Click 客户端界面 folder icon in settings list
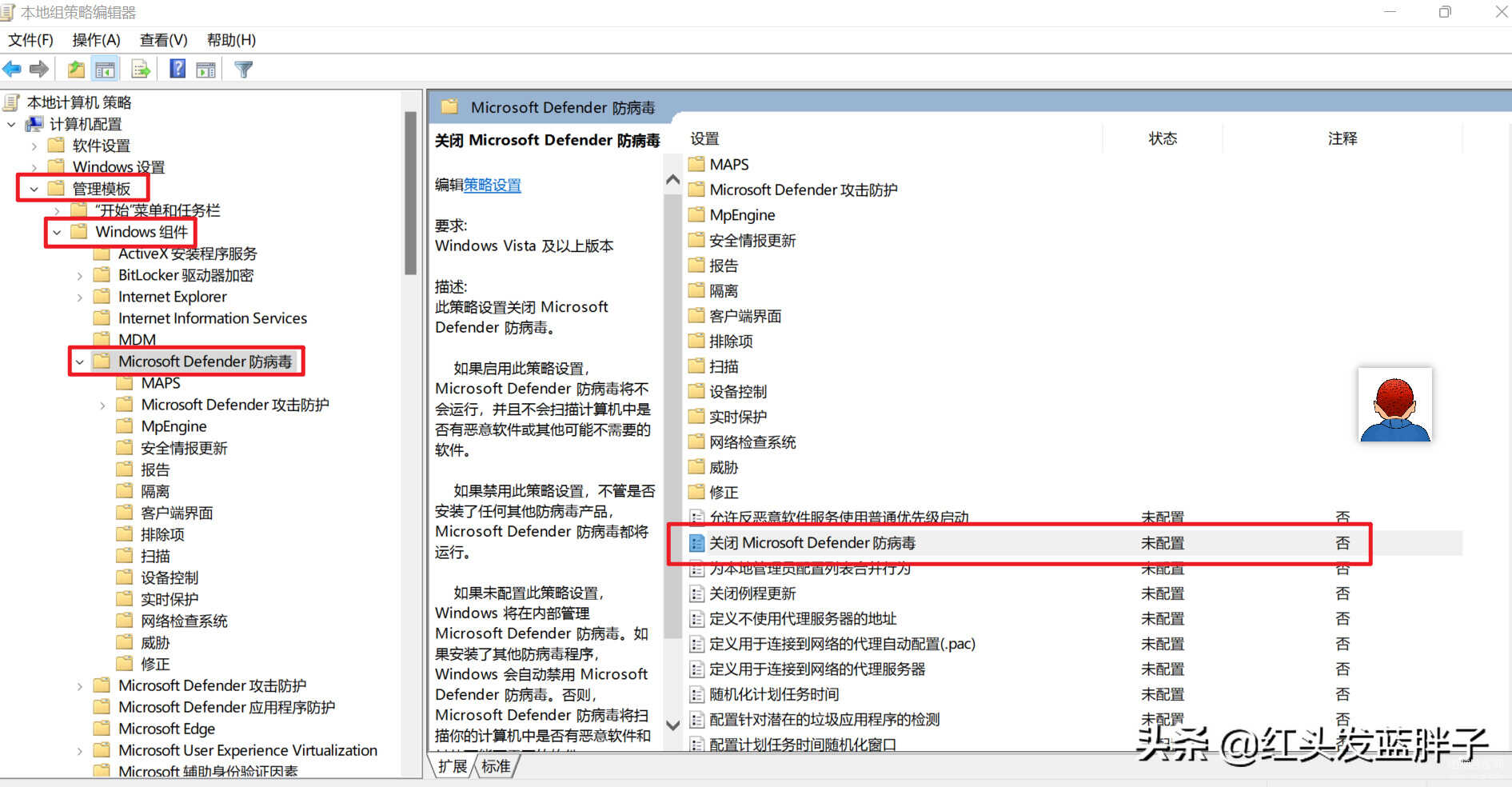Screen dimensions: 1512x787 (x=697, y=316)
